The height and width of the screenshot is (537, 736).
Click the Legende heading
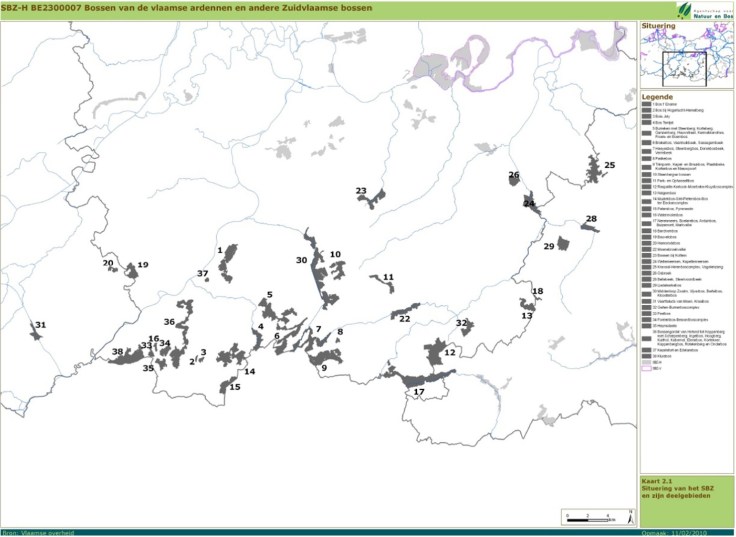point(658,97)
